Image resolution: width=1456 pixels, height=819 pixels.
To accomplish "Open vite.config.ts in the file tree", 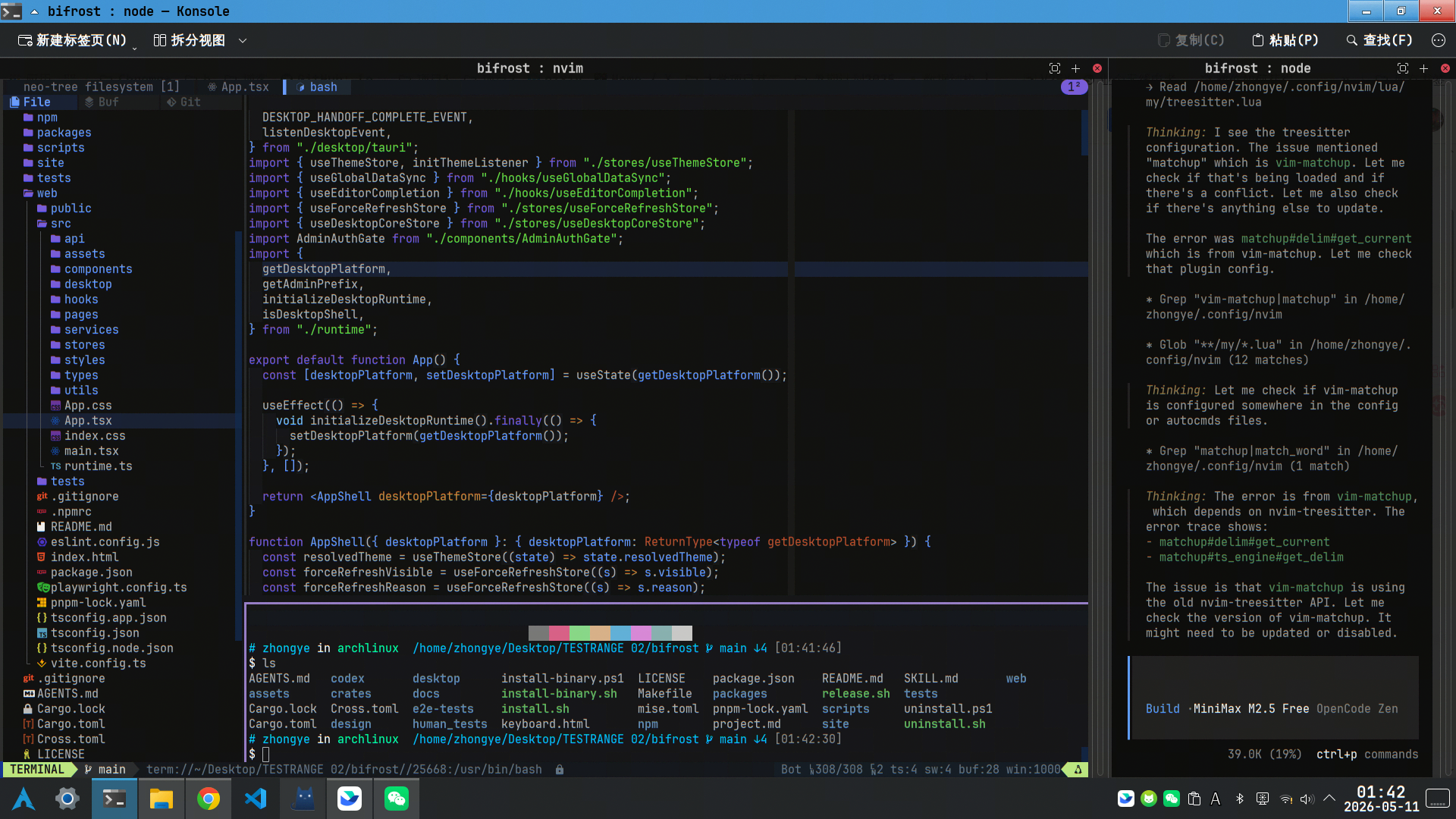I will [91, 664].
